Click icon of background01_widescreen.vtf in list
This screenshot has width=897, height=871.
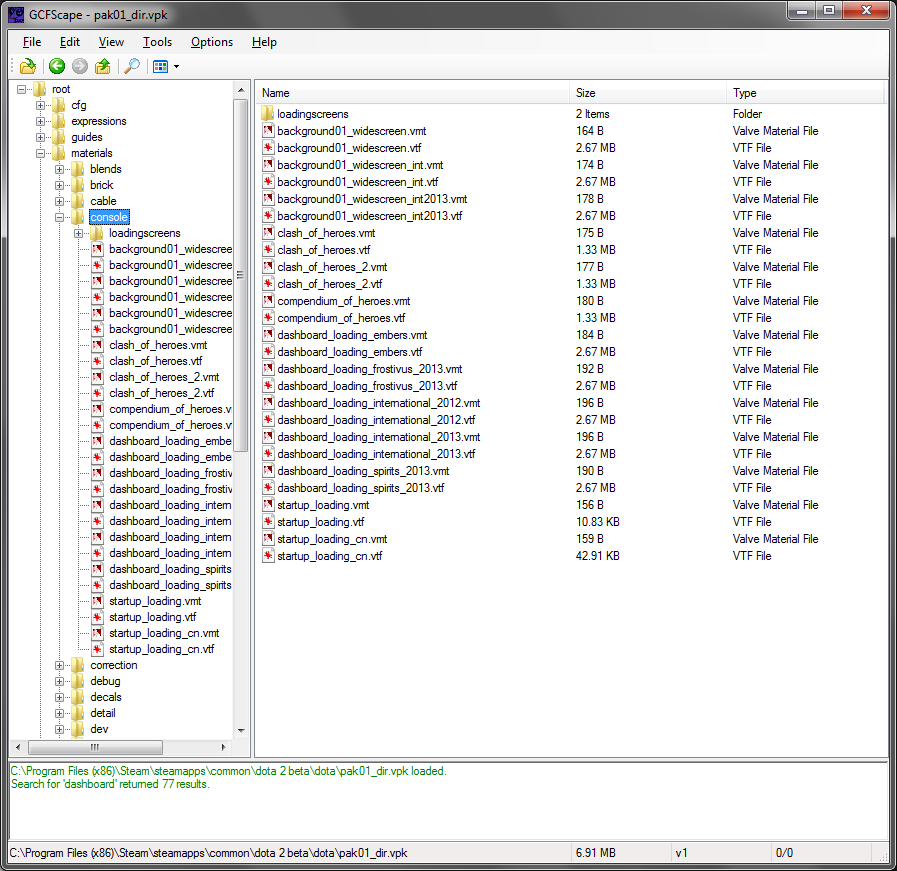pyautogui.click(x=268, y=148)
